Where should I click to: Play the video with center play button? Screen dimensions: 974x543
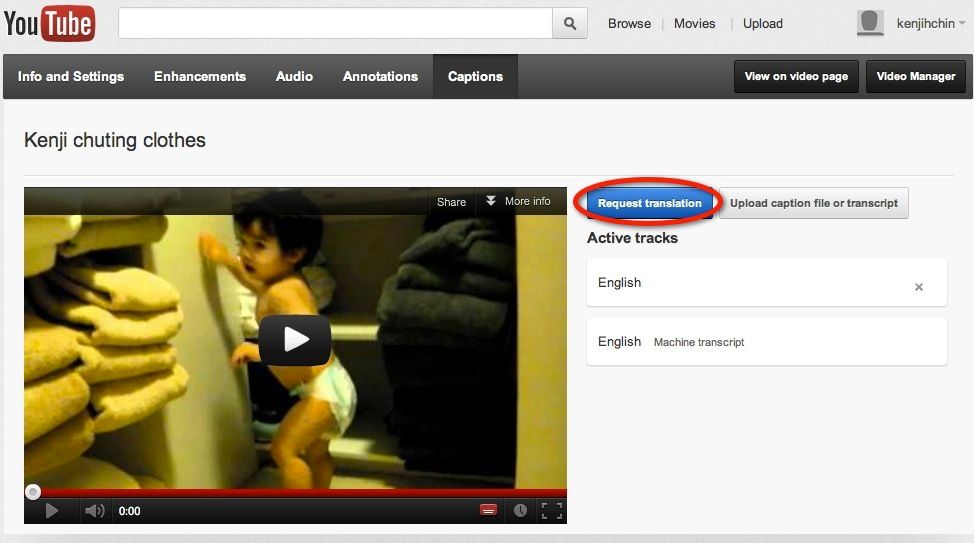click(x=295, y=340)
